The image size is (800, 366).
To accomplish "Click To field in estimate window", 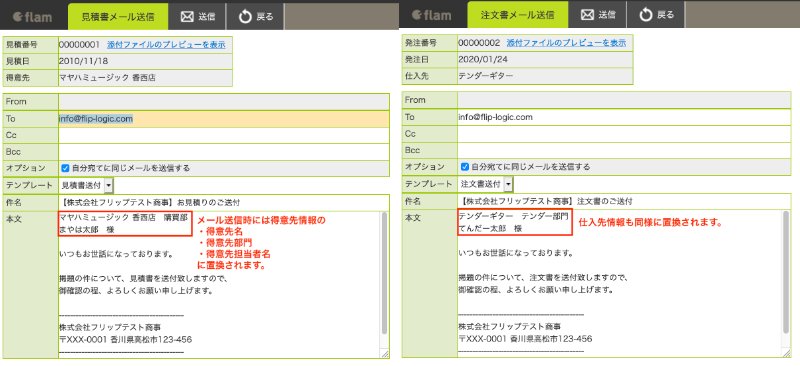I will tap(223, 119).
